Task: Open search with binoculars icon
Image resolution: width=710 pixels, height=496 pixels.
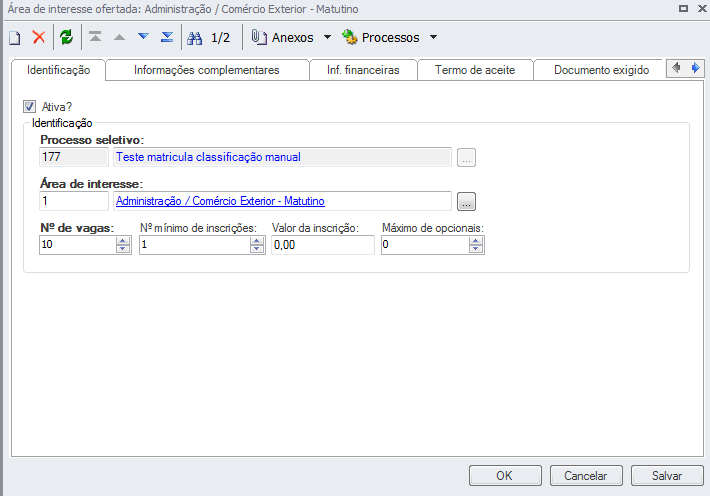Action: click(x=195, y=38)
